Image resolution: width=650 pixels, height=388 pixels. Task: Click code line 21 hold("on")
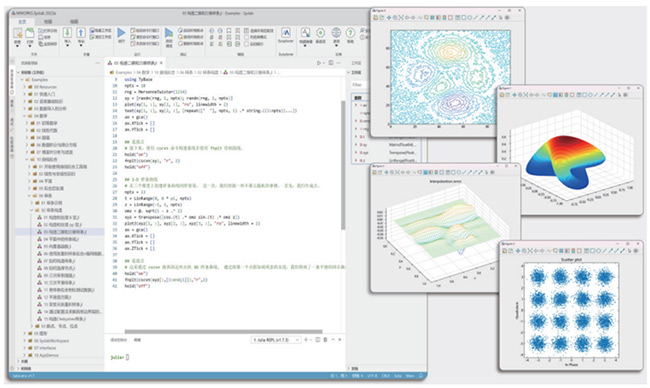pos(136,155)
